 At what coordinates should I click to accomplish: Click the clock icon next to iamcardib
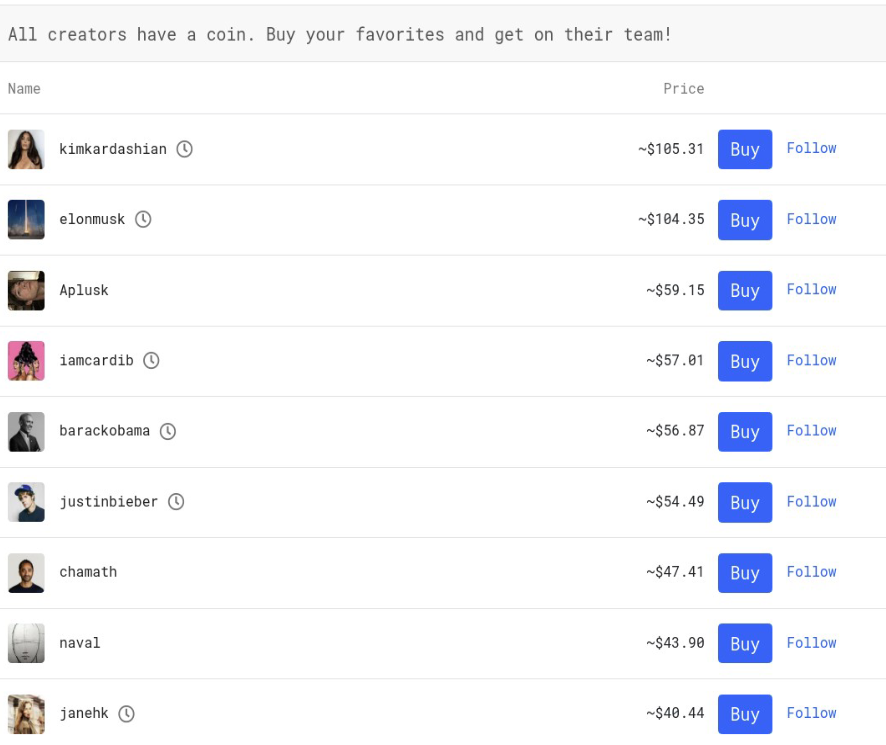pyautogui.click(x=151, y=361)
